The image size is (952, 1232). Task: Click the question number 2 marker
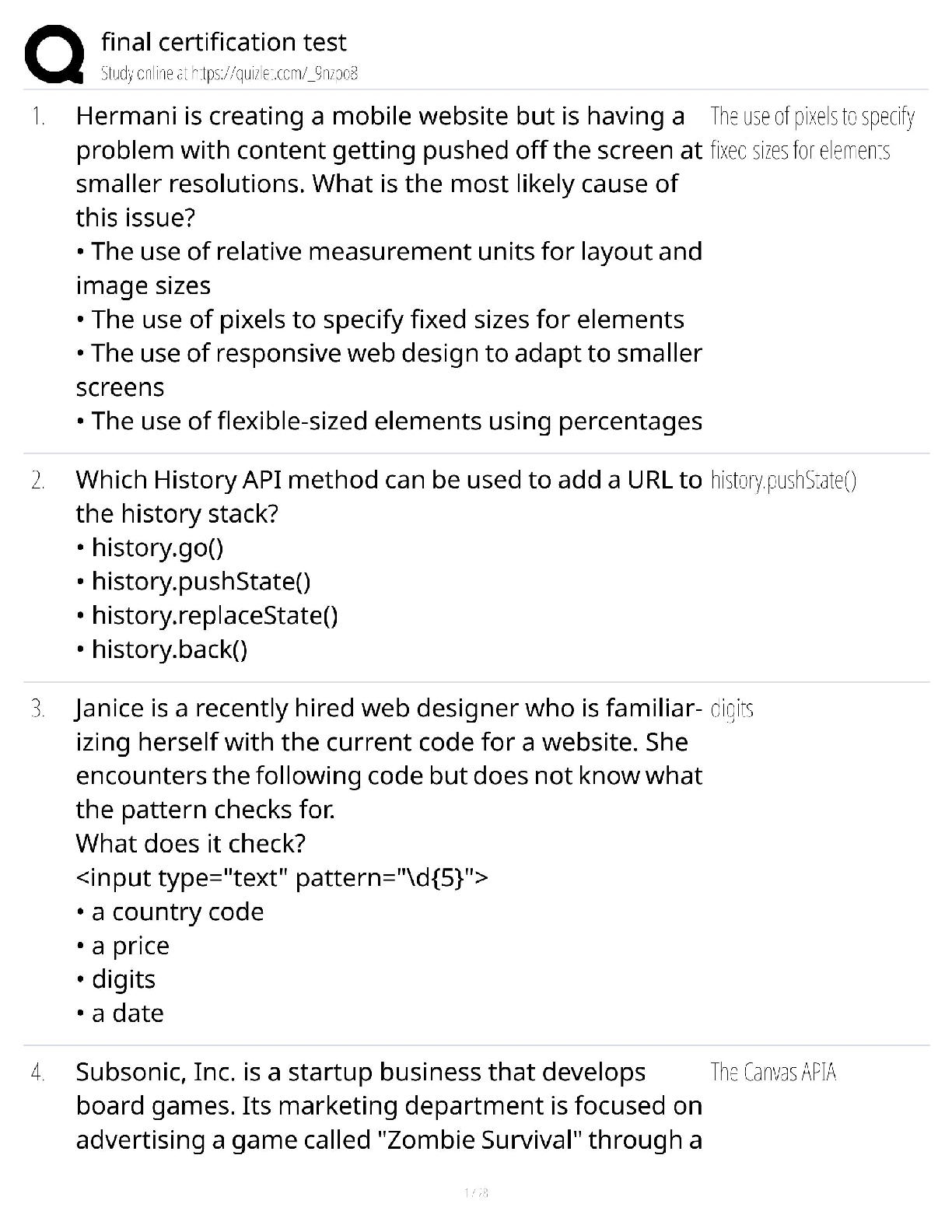(x=37, y=481)
